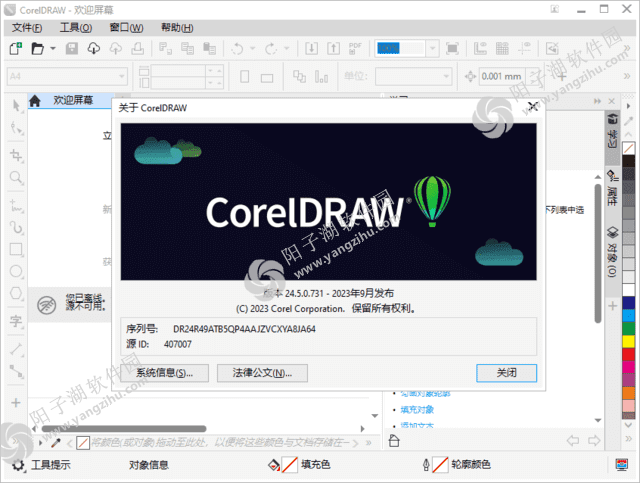Open the 填充对象 link

[417, 410]
